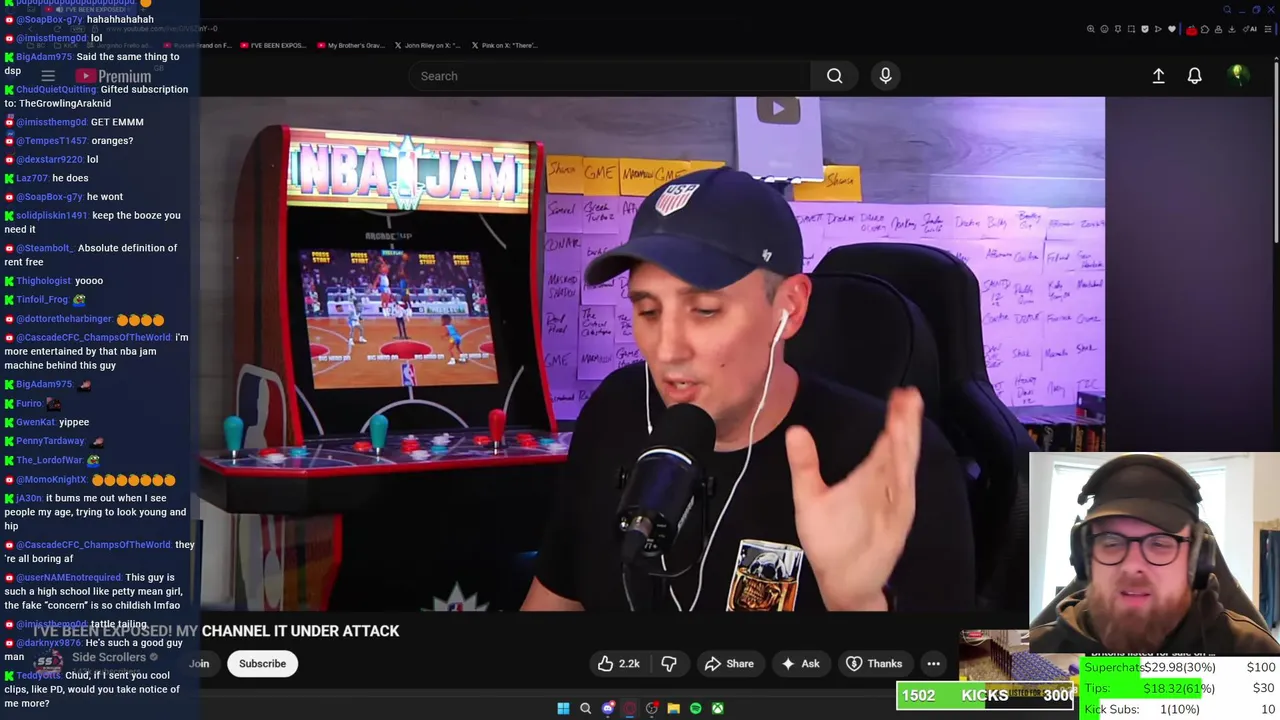
Task: Click the Ask button below video
Action: pyautogui.click(x=800, y=664)
